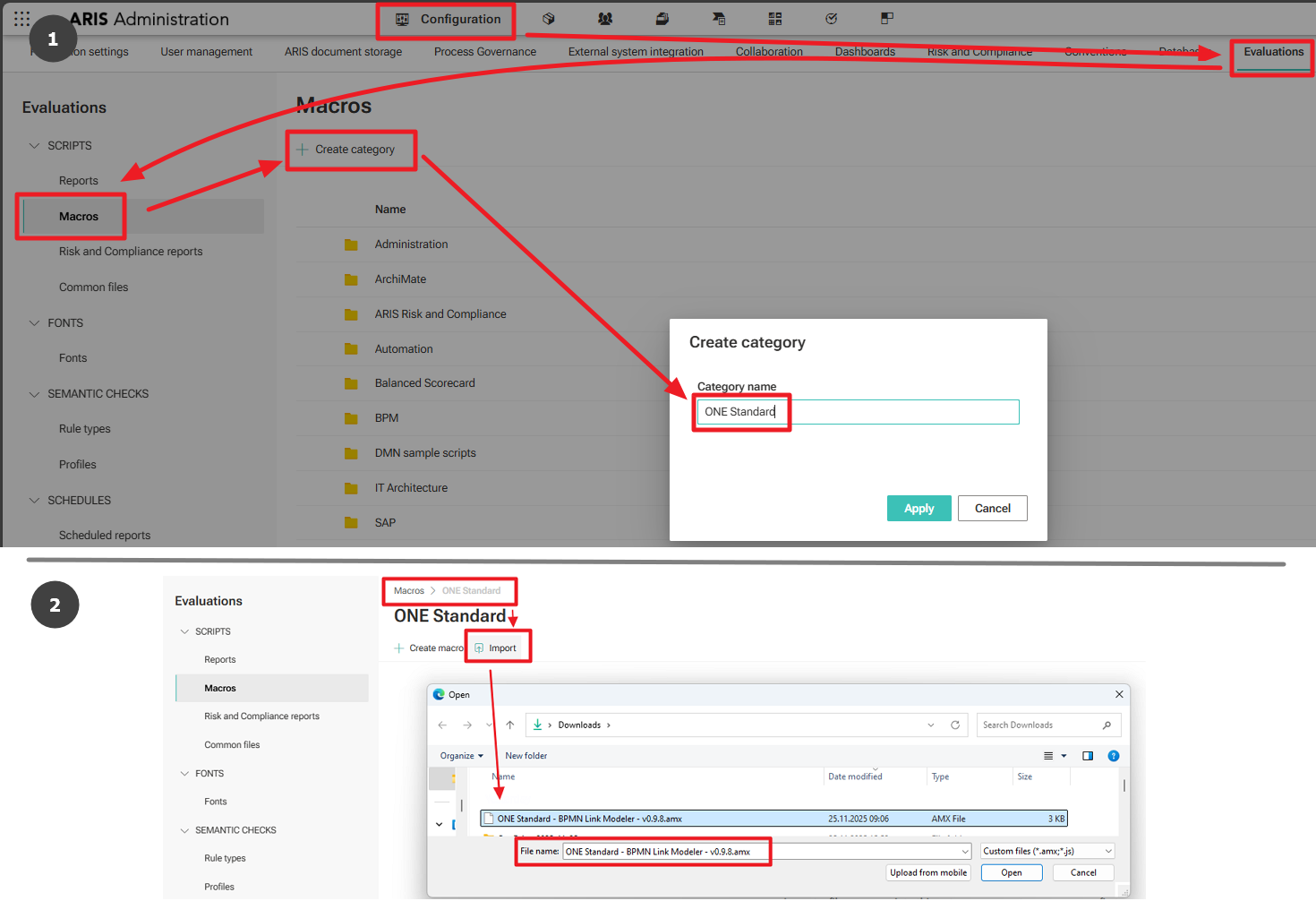Go up one folder level in Open dialog
The image size is (1316, 901).
coord(510,725)
